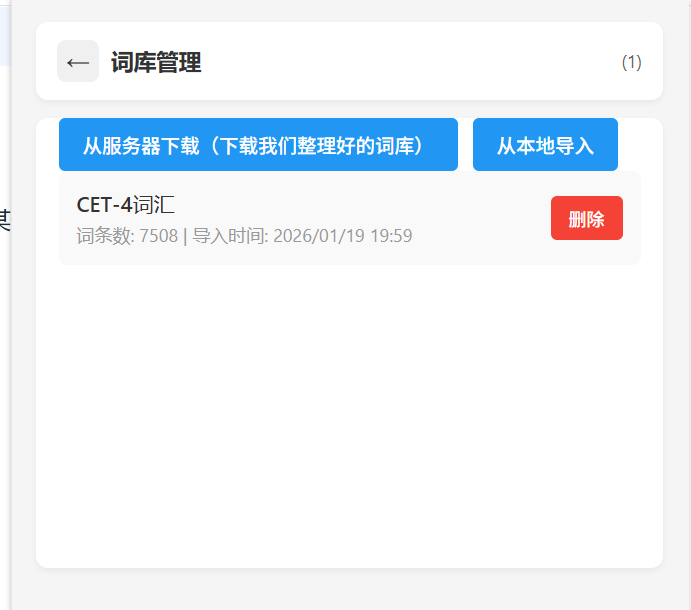Click the 导入时间 2026/01/19 19:59 timestamp
Viewport: 691px width, 610px height.
302,236
